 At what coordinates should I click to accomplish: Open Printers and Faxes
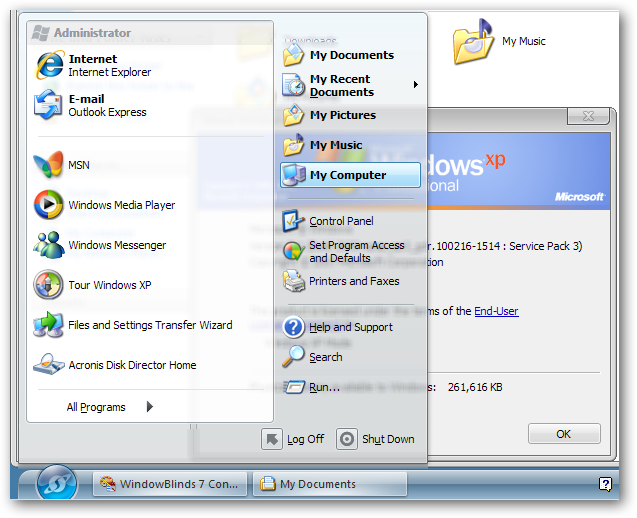[353, 281]
